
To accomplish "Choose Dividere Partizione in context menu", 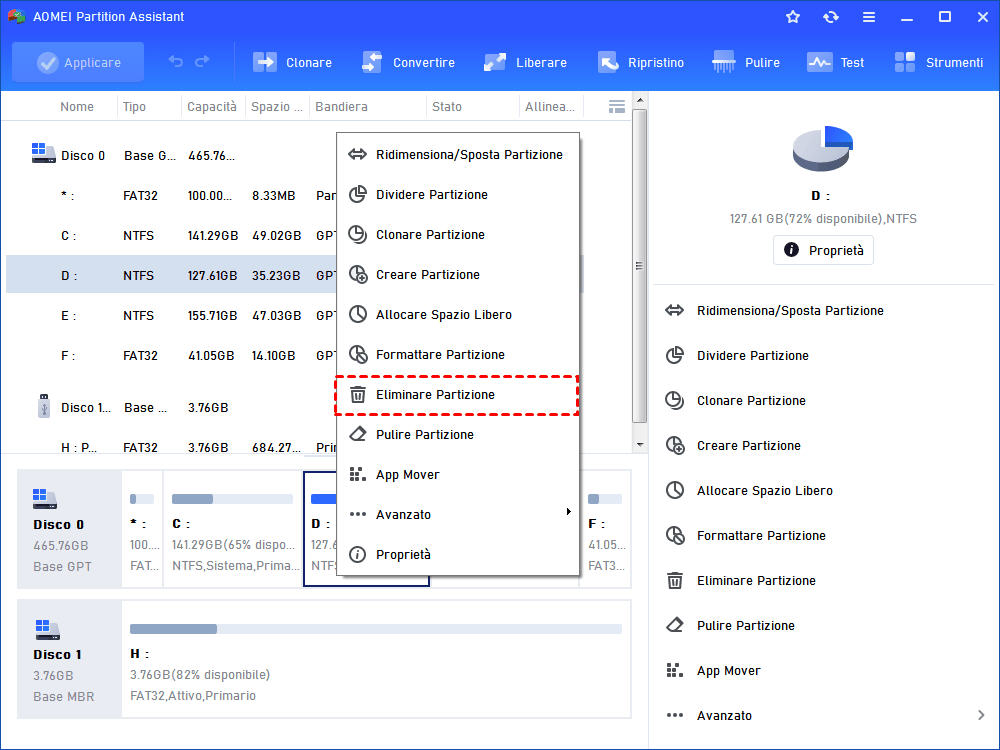I will click(458, 195).
